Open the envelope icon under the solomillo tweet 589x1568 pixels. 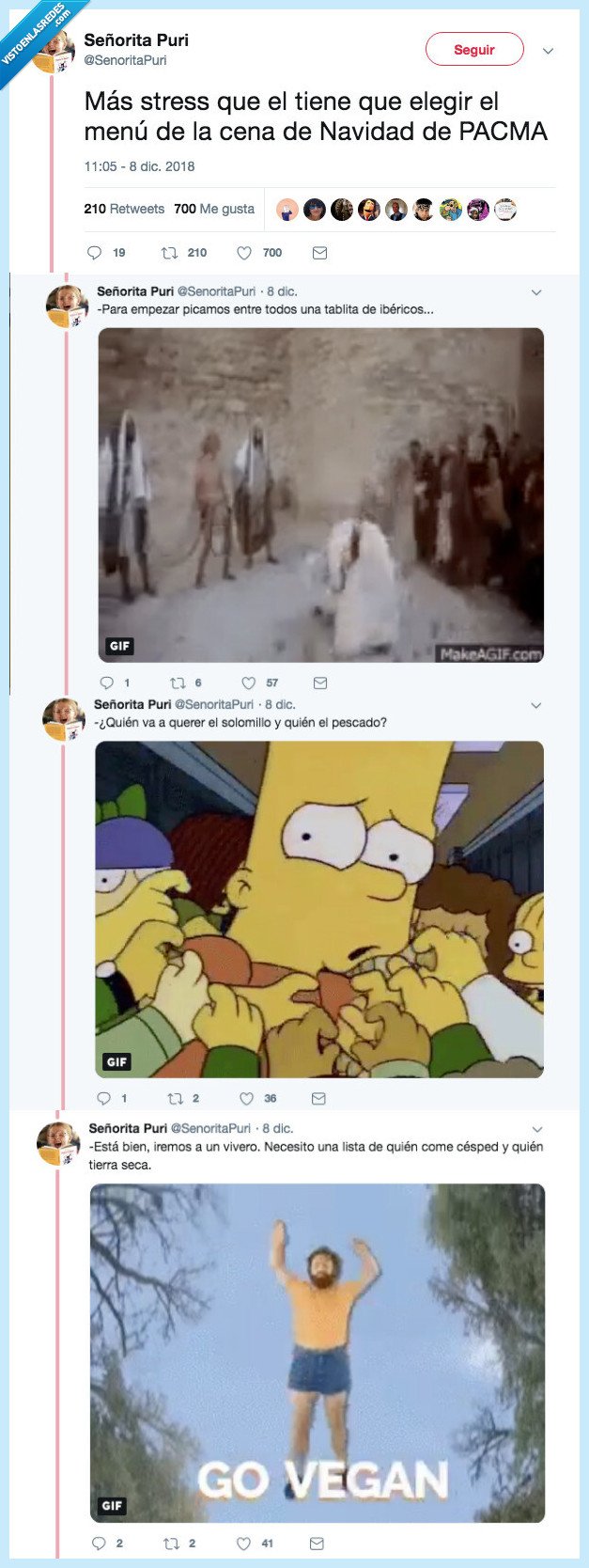point(318,1097)
